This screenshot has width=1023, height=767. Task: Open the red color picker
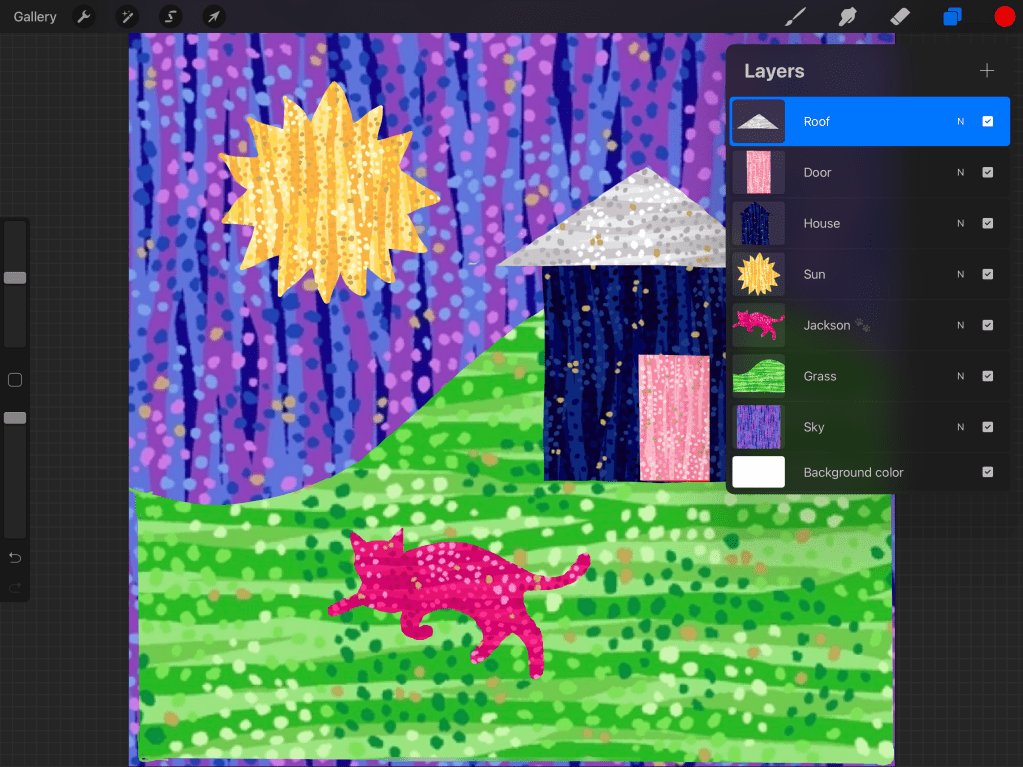point(1004,16)
